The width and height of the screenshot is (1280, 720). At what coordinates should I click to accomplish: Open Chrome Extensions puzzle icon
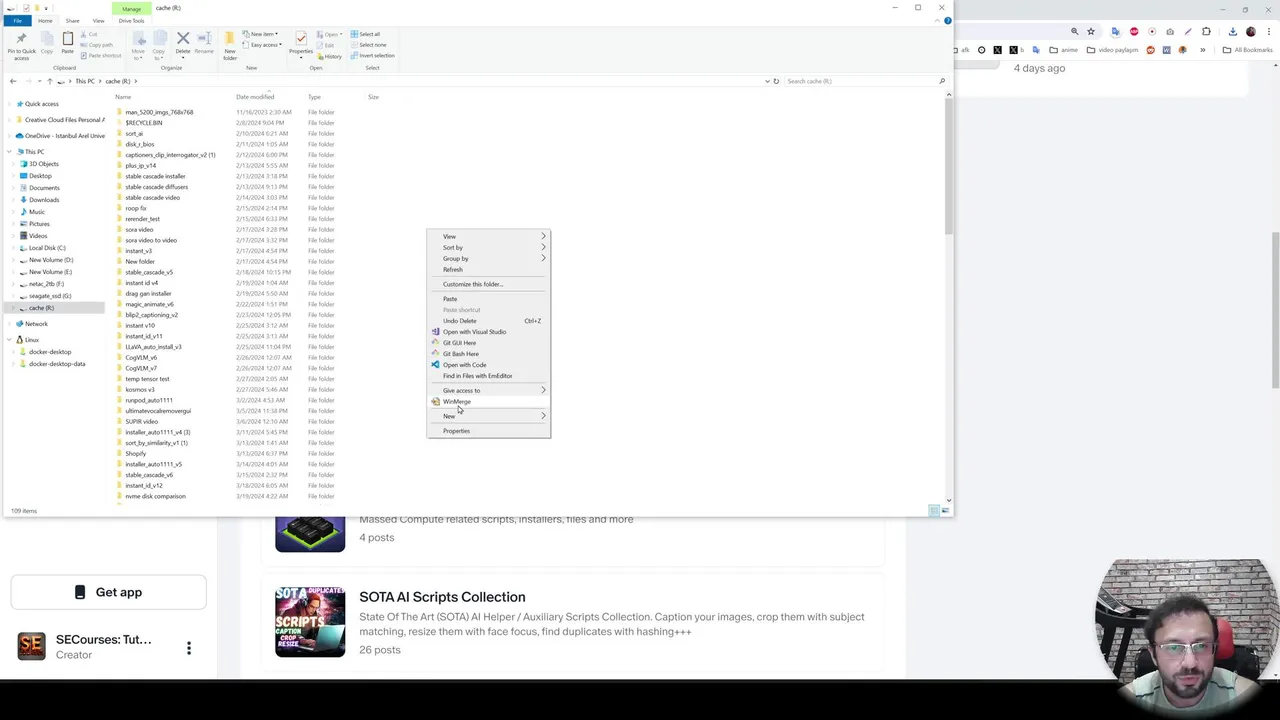pyautogui.click(x=1207, y=32)
